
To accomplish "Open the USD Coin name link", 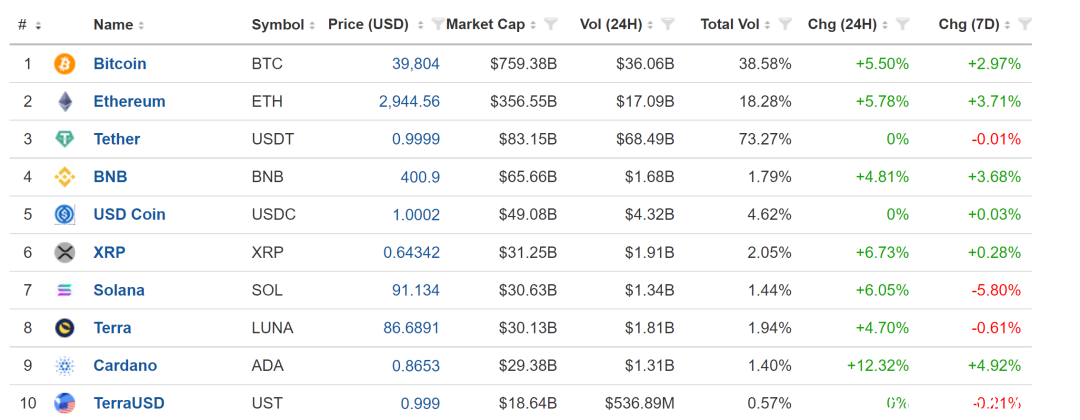I will pos(129,215).
